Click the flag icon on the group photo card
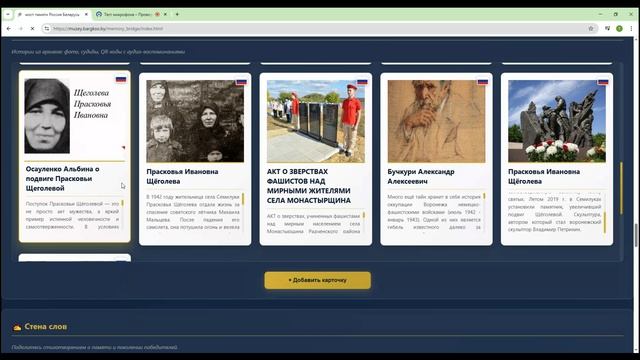This screenshot has height=360, width=640. tap(241, 82)
